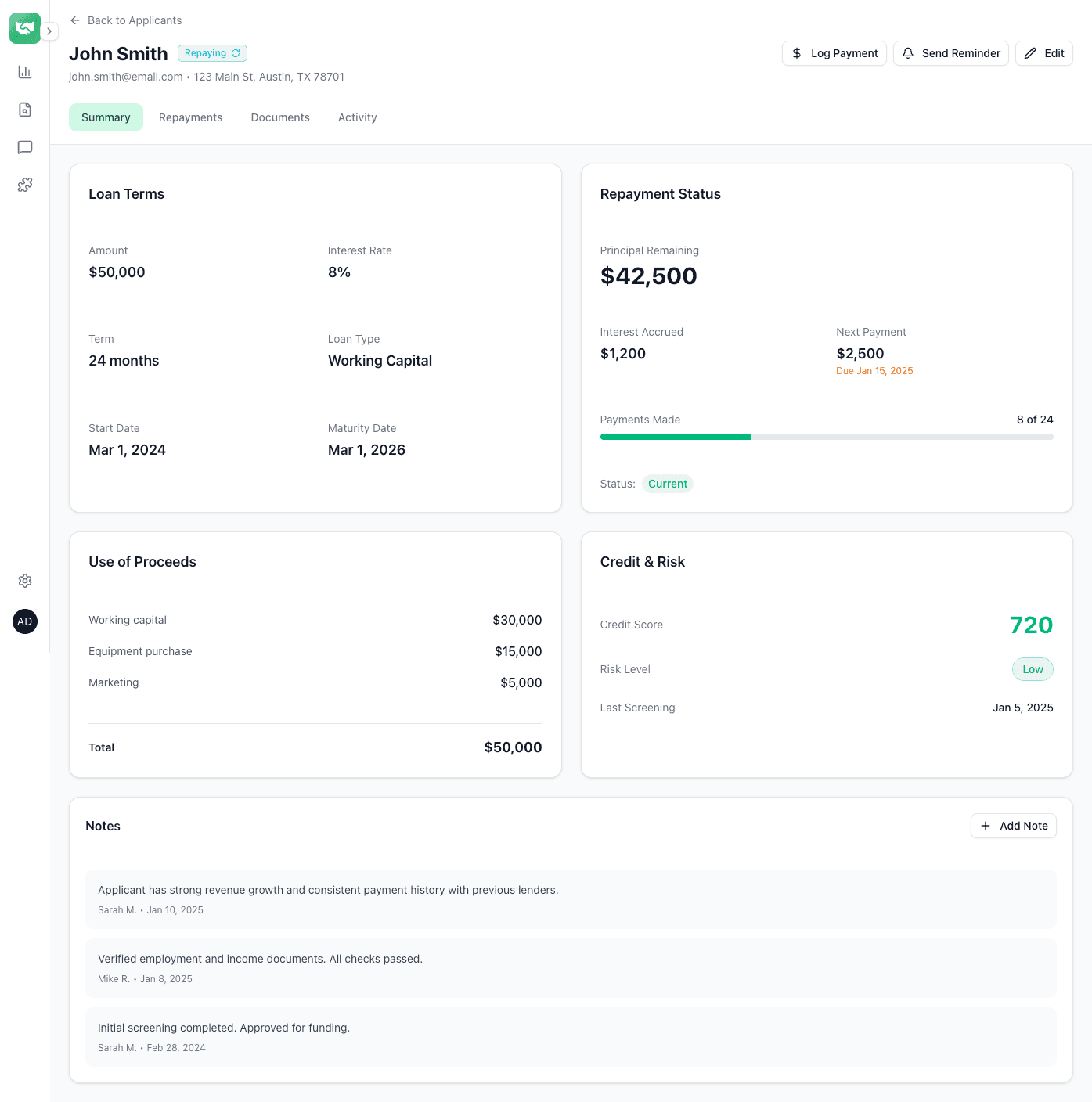This screenshot has width=1092, height=1102.
Task: Click the refresh icon in Repaying badge
Action: click(x=236, y=53)
